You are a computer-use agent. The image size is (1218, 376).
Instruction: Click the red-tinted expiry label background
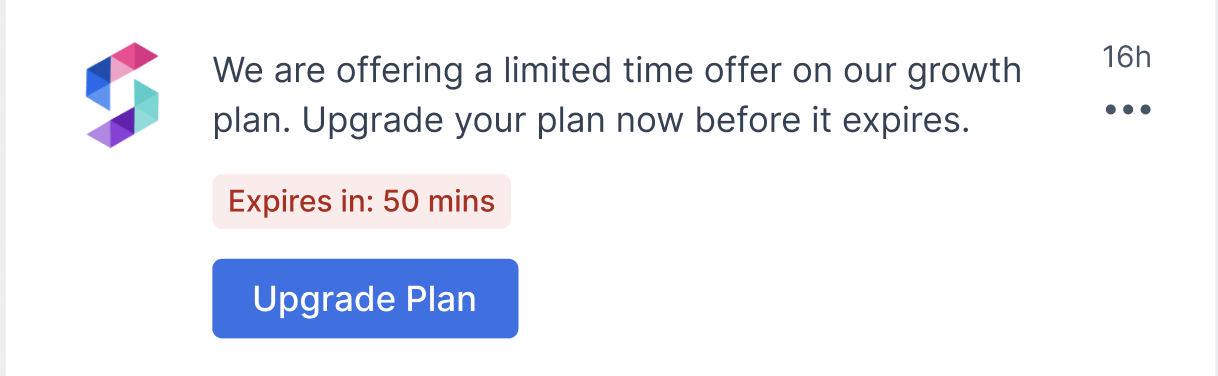(x=361, y=201)
